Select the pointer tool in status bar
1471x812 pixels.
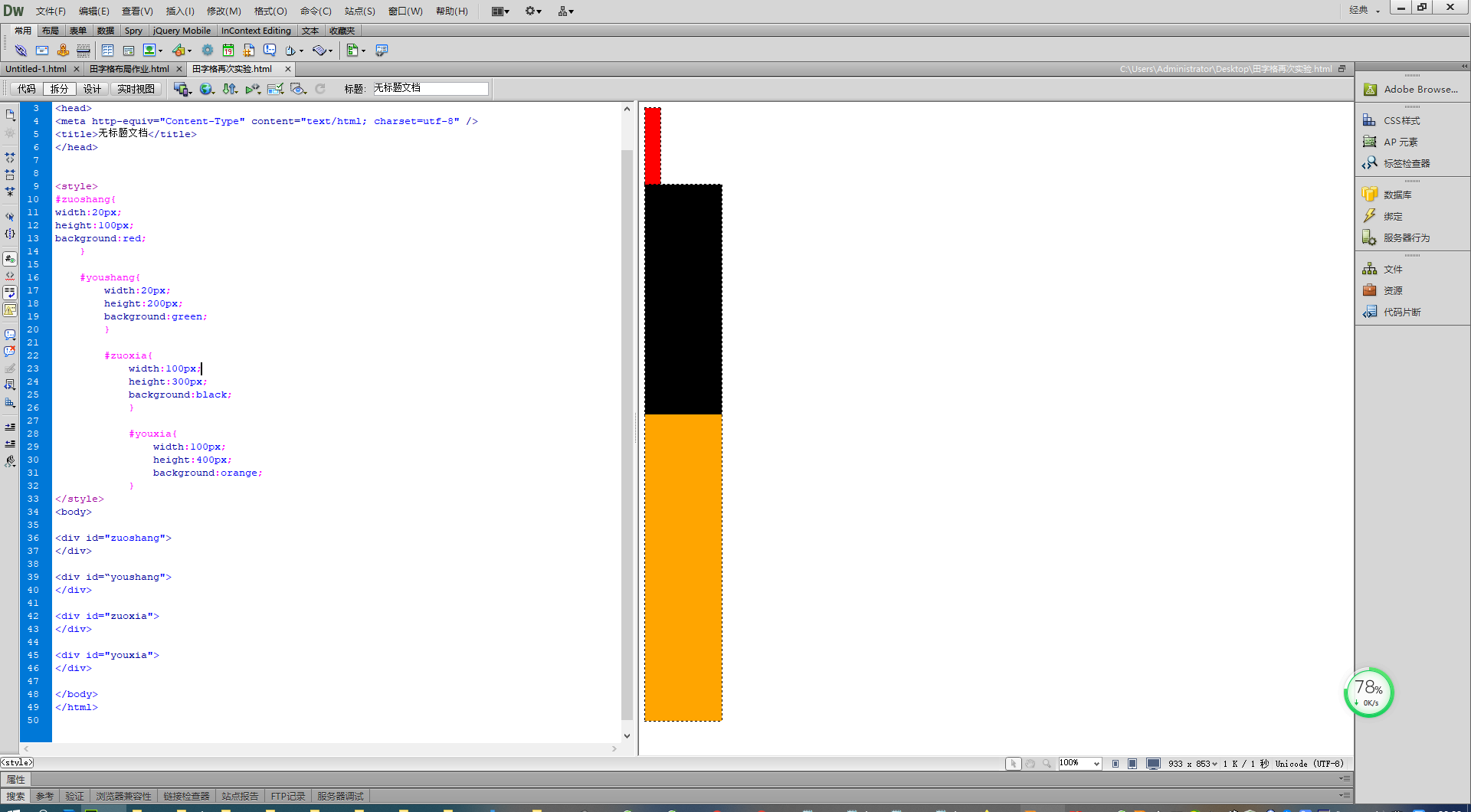tap(1013, 764)
